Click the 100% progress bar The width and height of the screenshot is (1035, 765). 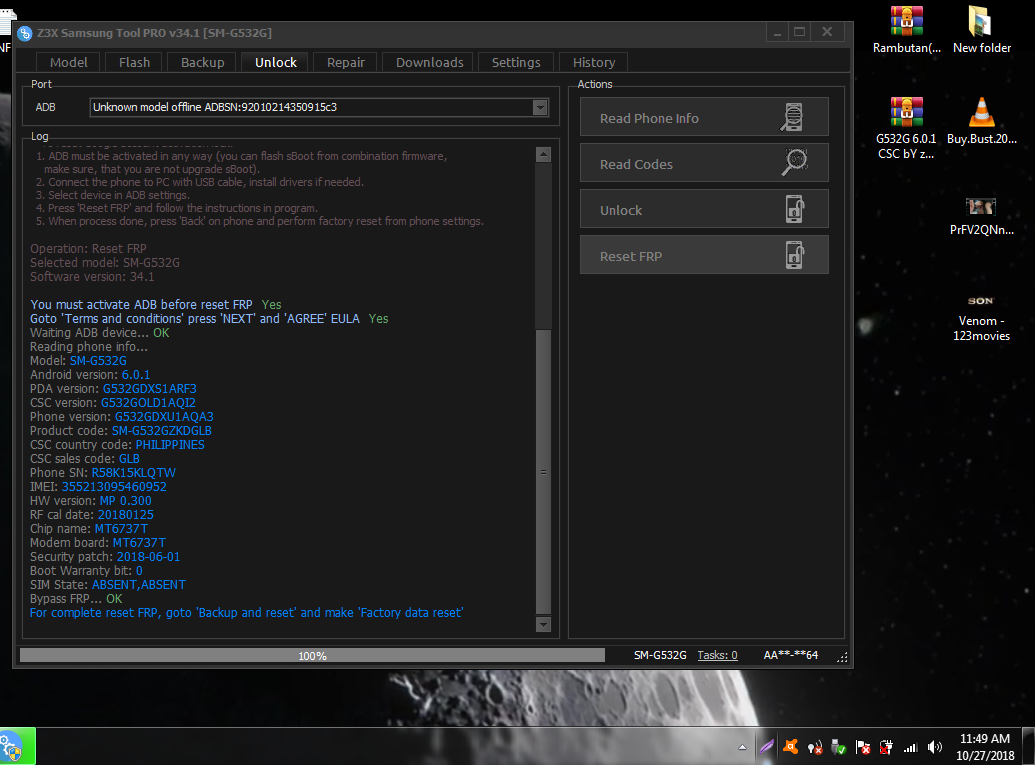click(312, 655)
